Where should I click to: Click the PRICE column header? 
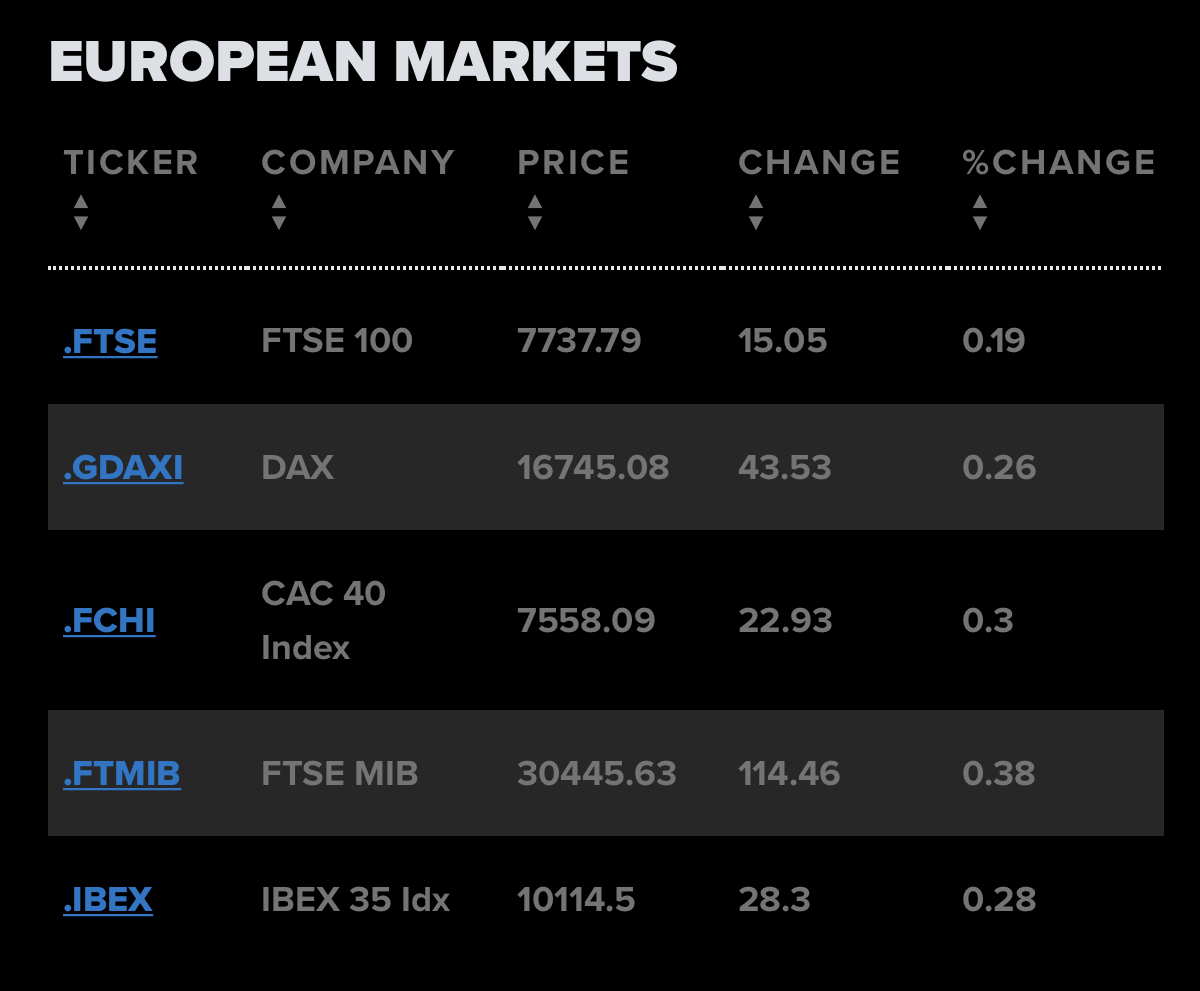pos(573,162)
